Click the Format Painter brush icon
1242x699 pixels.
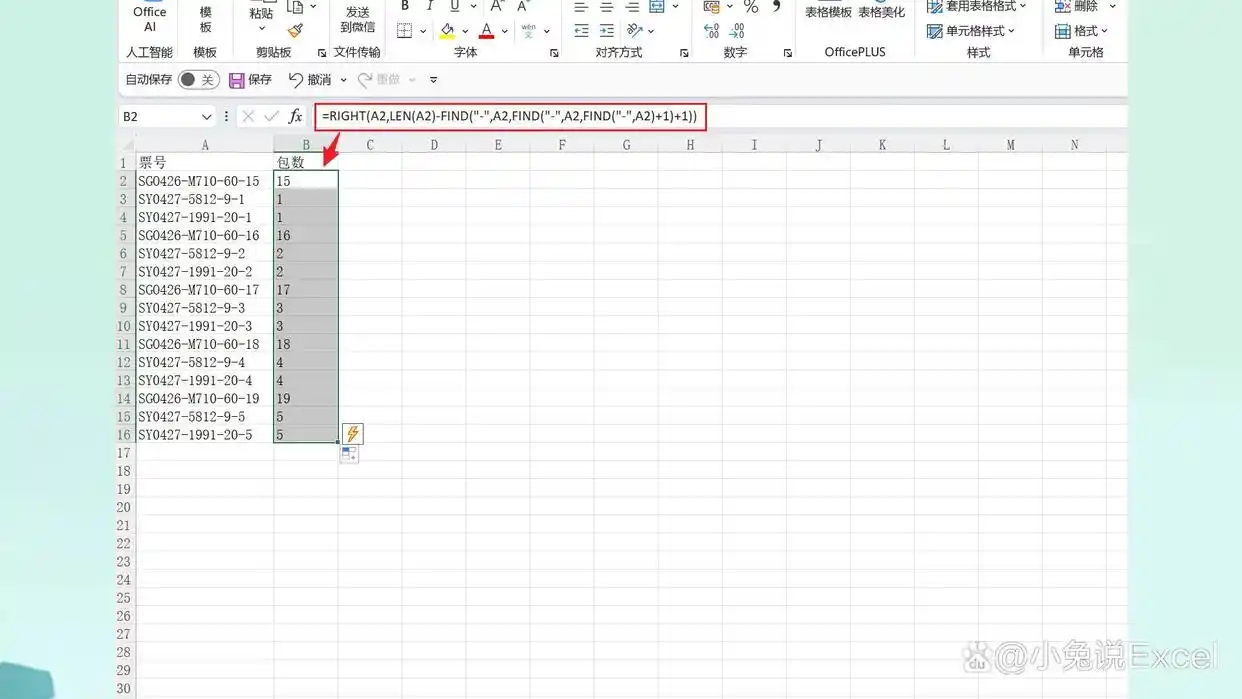tap(295, 31)
